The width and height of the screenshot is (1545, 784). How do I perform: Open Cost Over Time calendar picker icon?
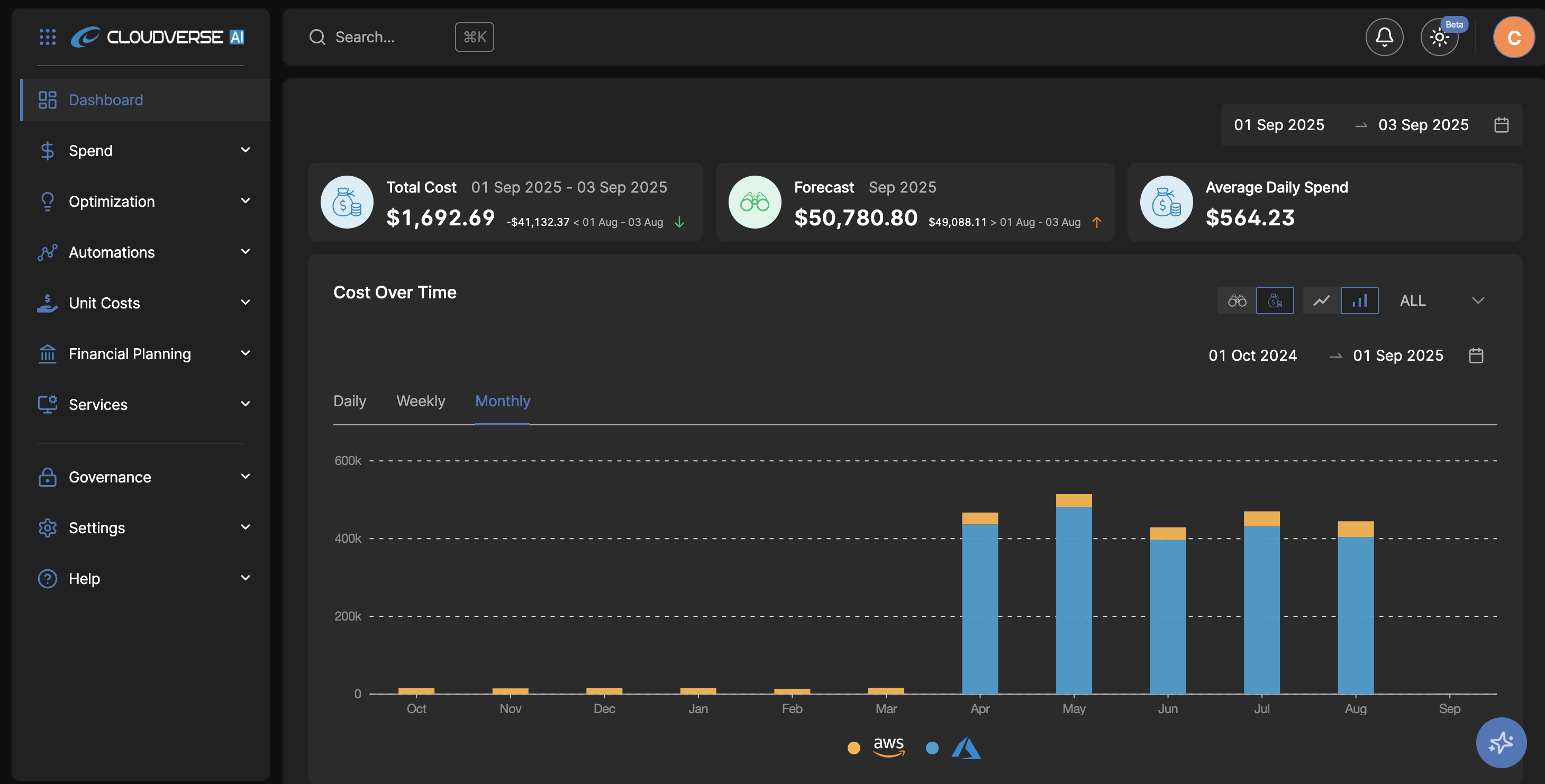1476,355
